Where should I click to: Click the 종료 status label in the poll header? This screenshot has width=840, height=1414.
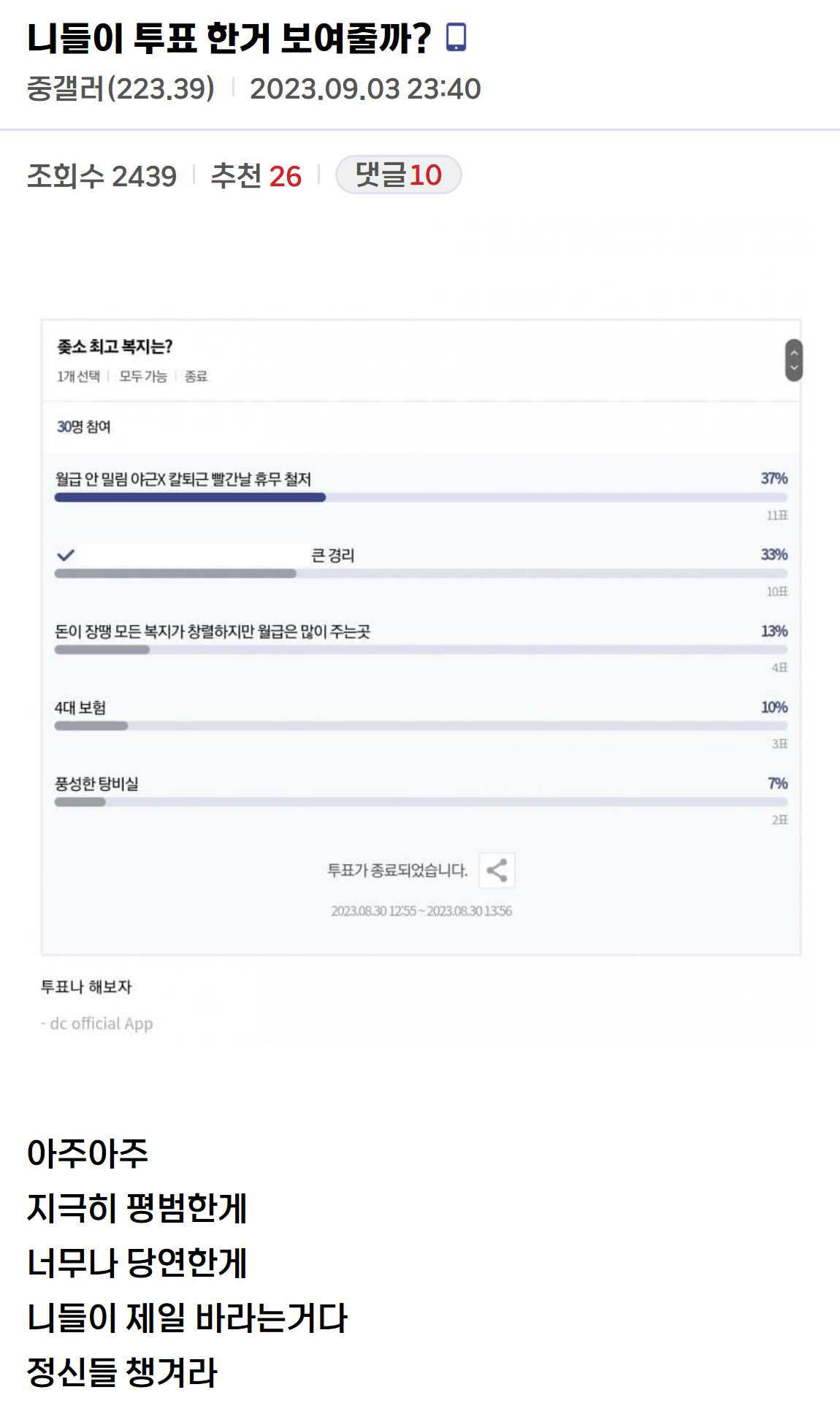[196, 376]
